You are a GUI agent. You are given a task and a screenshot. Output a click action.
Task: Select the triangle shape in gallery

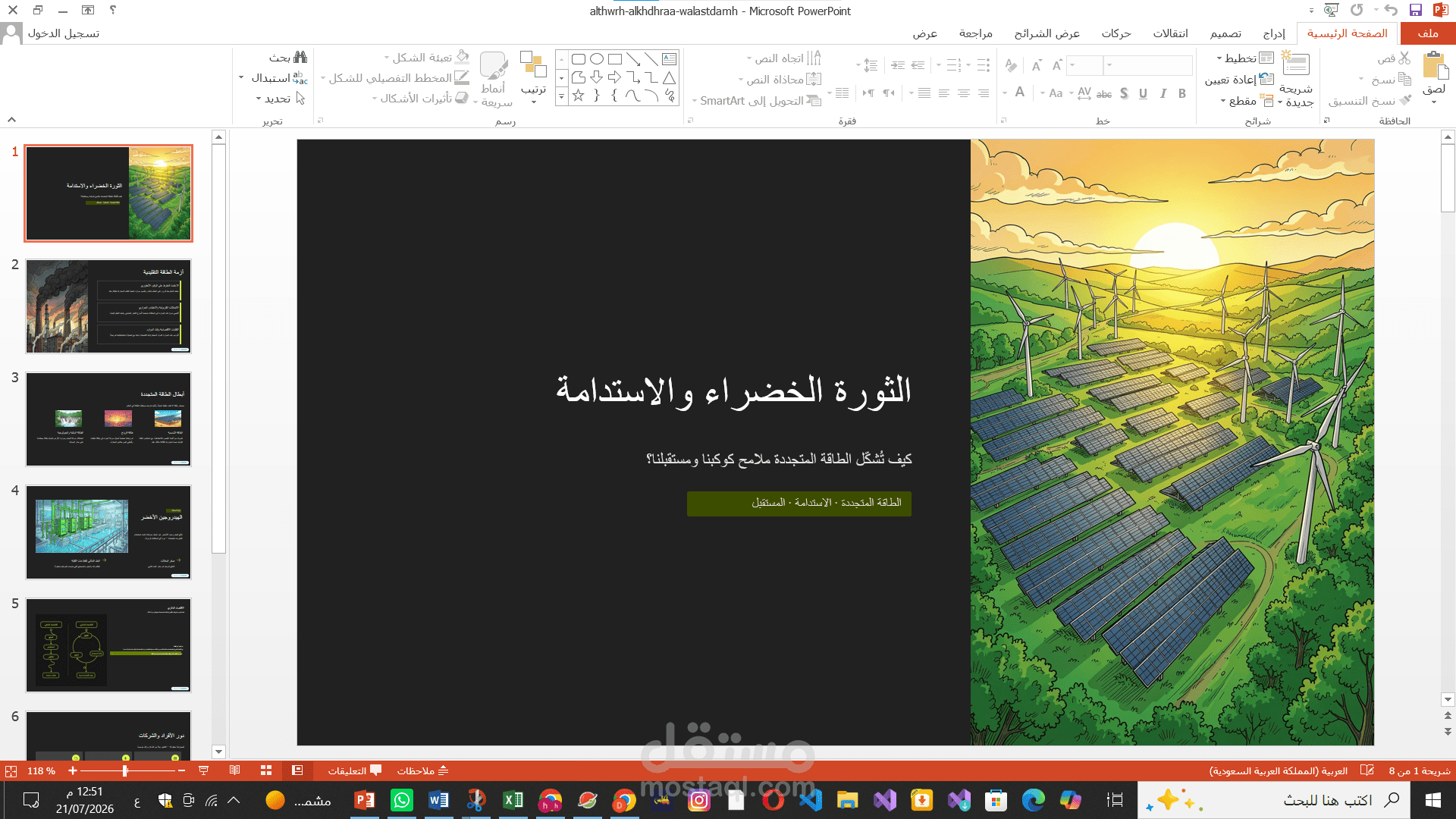pos(670,77)
